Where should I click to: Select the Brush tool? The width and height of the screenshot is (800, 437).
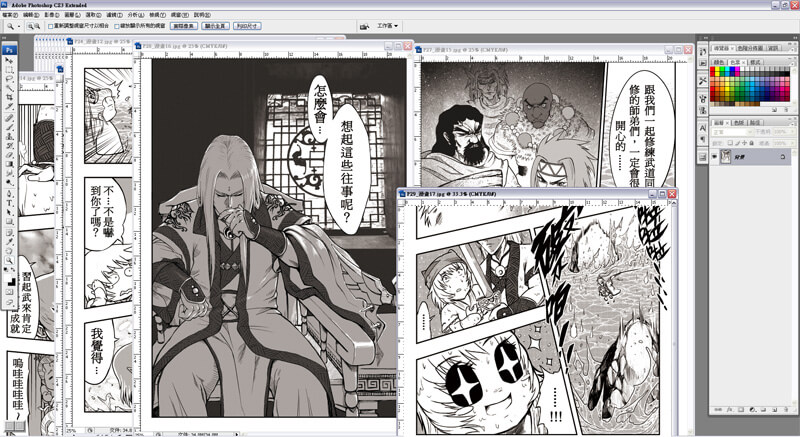pyautogui.click(x=9, y=127)
